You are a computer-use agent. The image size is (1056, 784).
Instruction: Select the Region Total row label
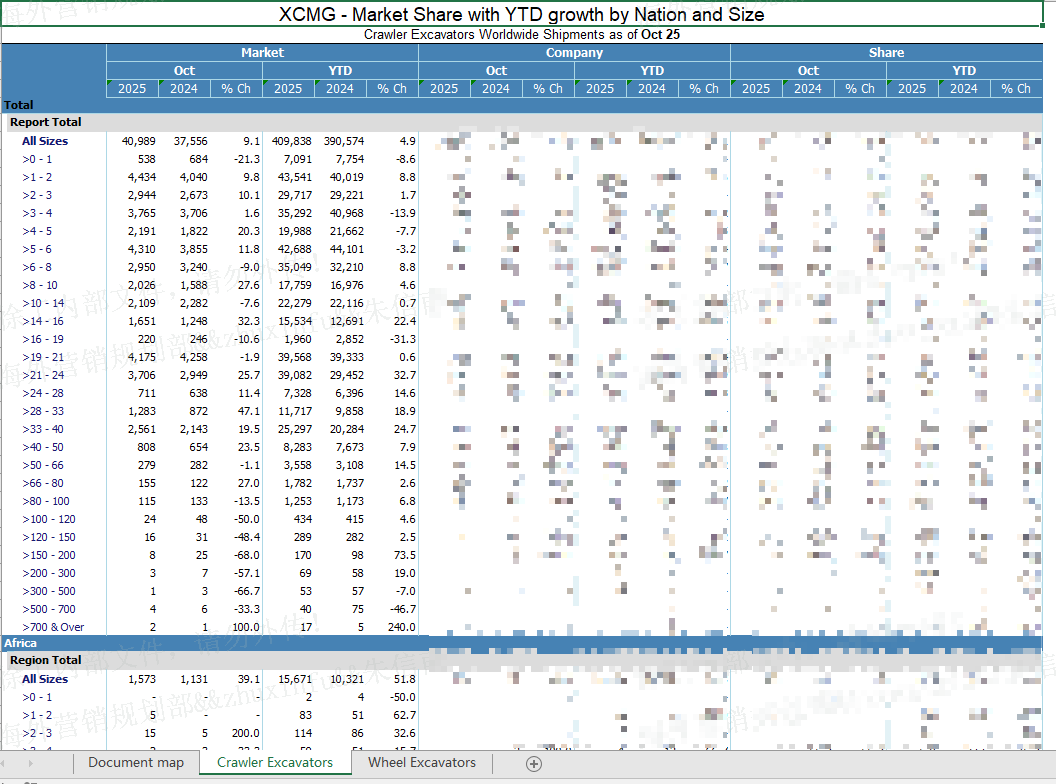pyautogui.click(x=46, y=661)
